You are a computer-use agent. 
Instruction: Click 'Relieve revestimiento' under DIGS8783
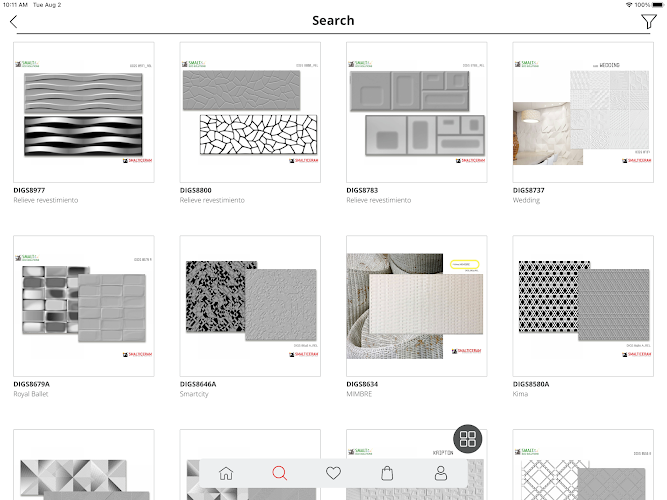(x=379, y=200)
